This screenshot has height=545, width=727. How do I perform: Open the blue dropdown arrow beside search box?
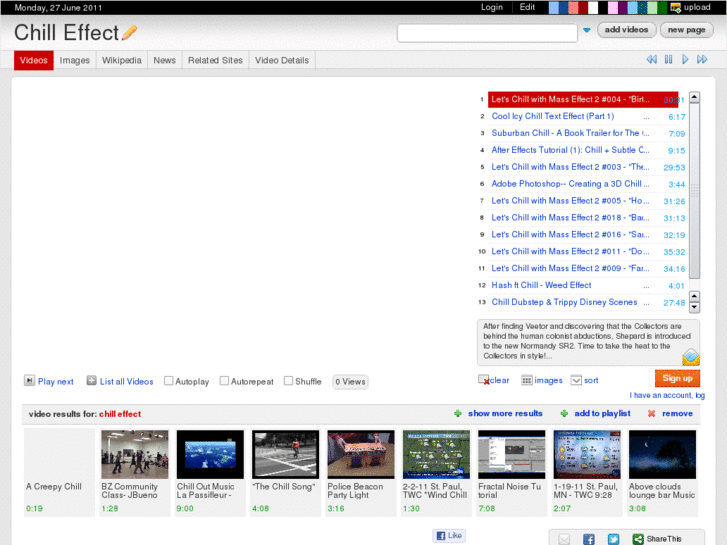[587, 31]
